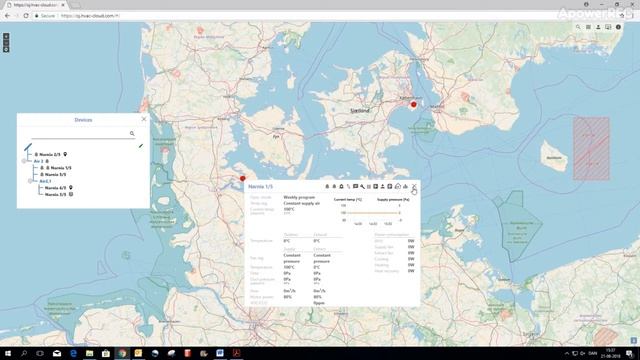Click the house icon in the Narnia 1/5 toolbar
This screenshot has height=360, width=640.
[x=398, y=186]
